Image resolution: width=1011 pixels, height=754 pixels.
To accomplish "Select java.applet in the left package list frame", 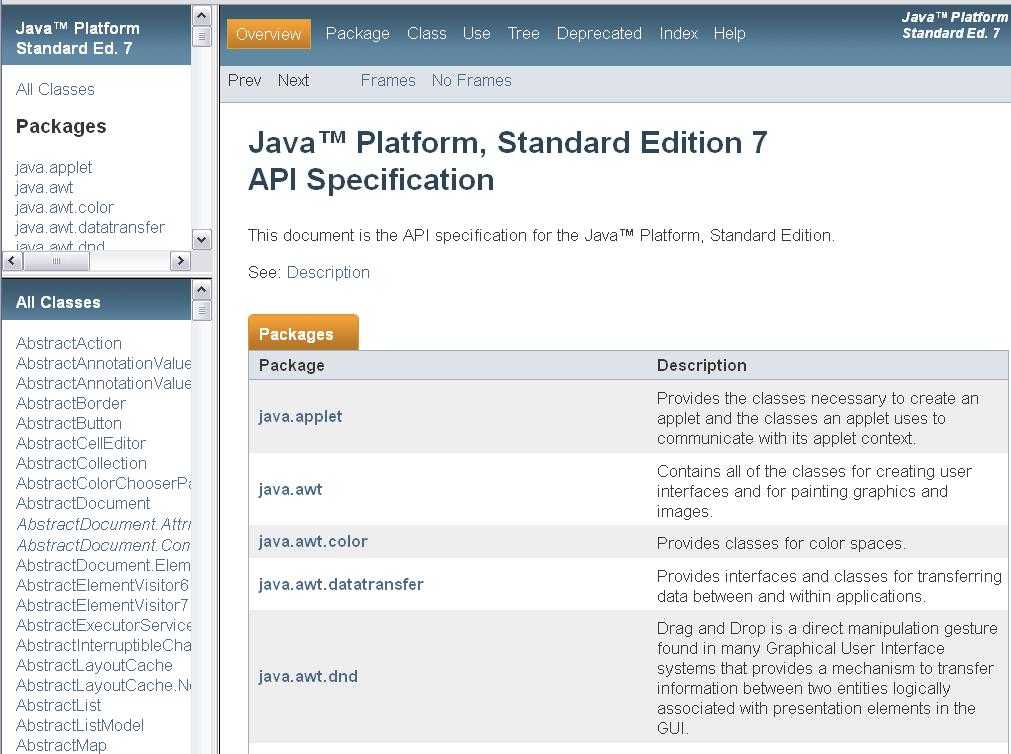I will tap(54, 168).
